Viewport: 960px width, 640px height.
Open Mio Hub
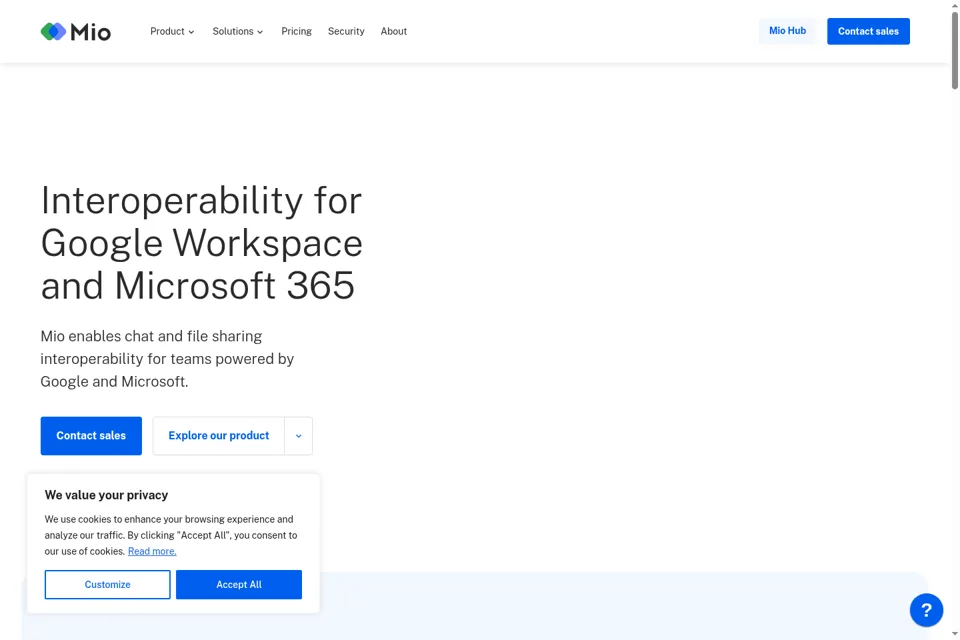[787, 31]
